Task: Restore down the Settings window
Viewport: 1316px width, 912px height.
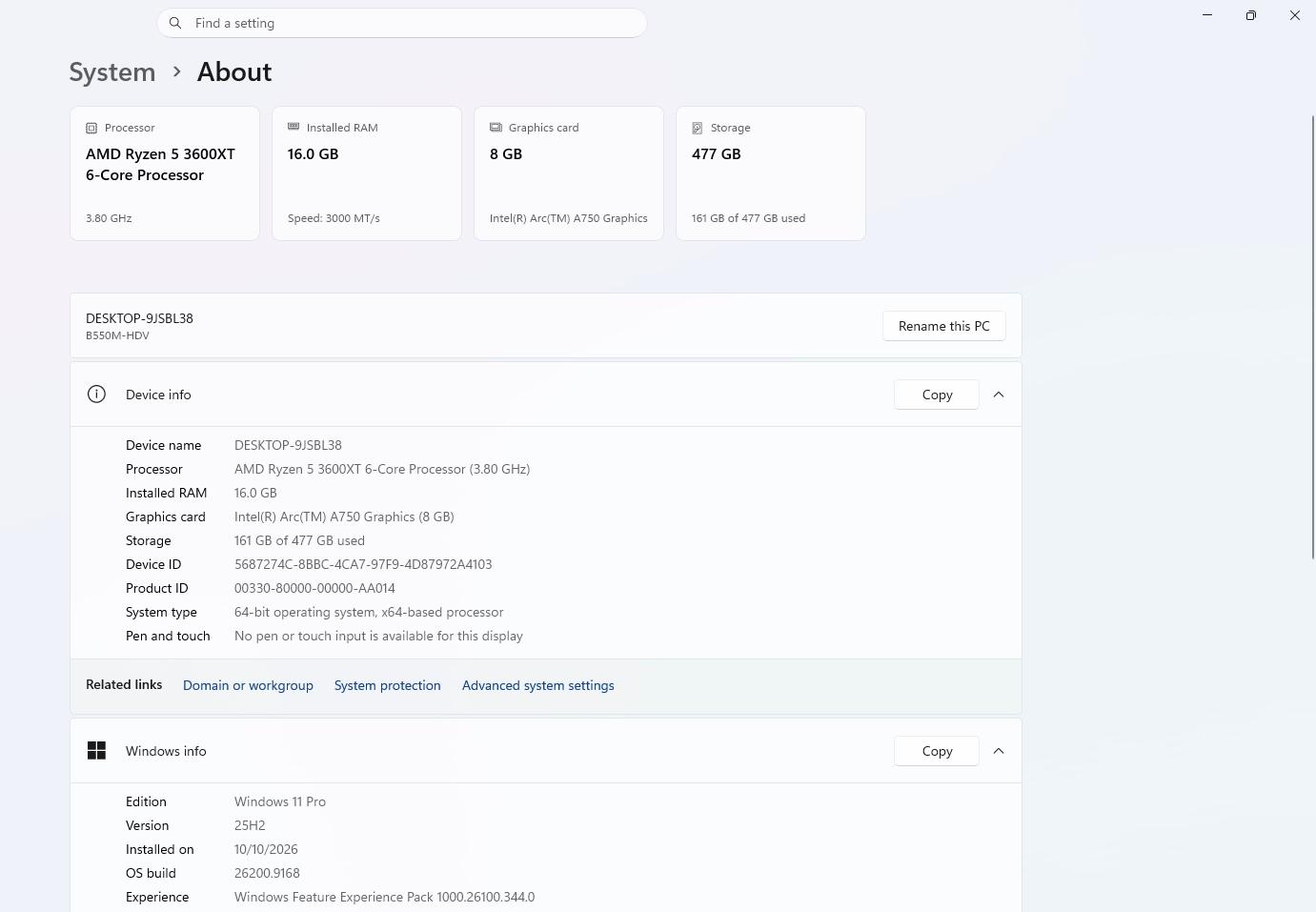Action: [x=1251, y=15]
